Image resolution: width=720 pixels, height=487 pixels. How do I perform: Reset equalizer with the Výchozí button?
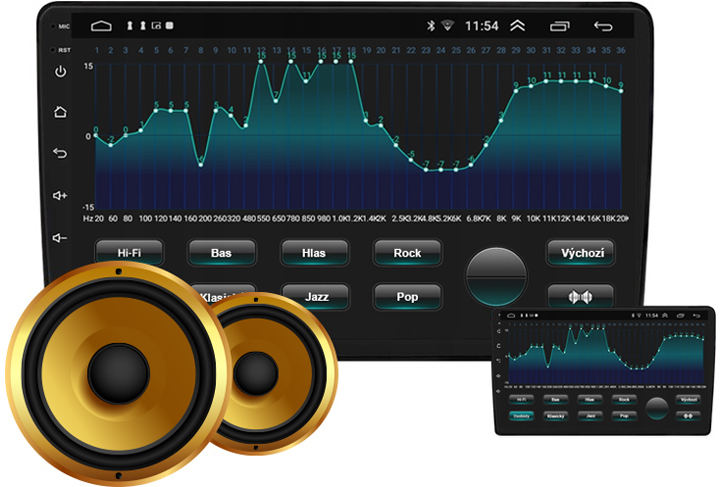coord(580,253)
